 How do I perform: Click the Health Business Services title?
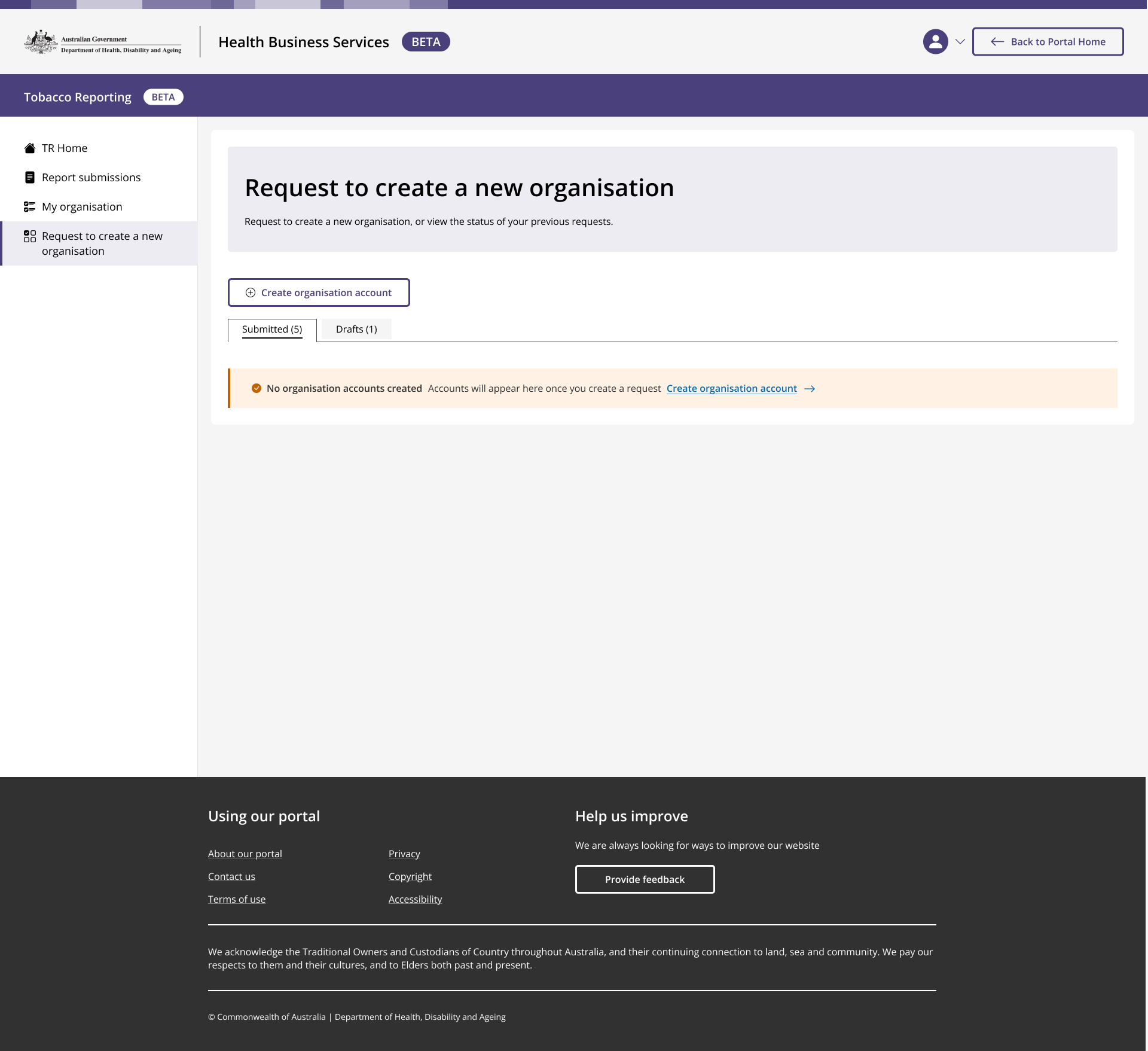tap(304, 42)
